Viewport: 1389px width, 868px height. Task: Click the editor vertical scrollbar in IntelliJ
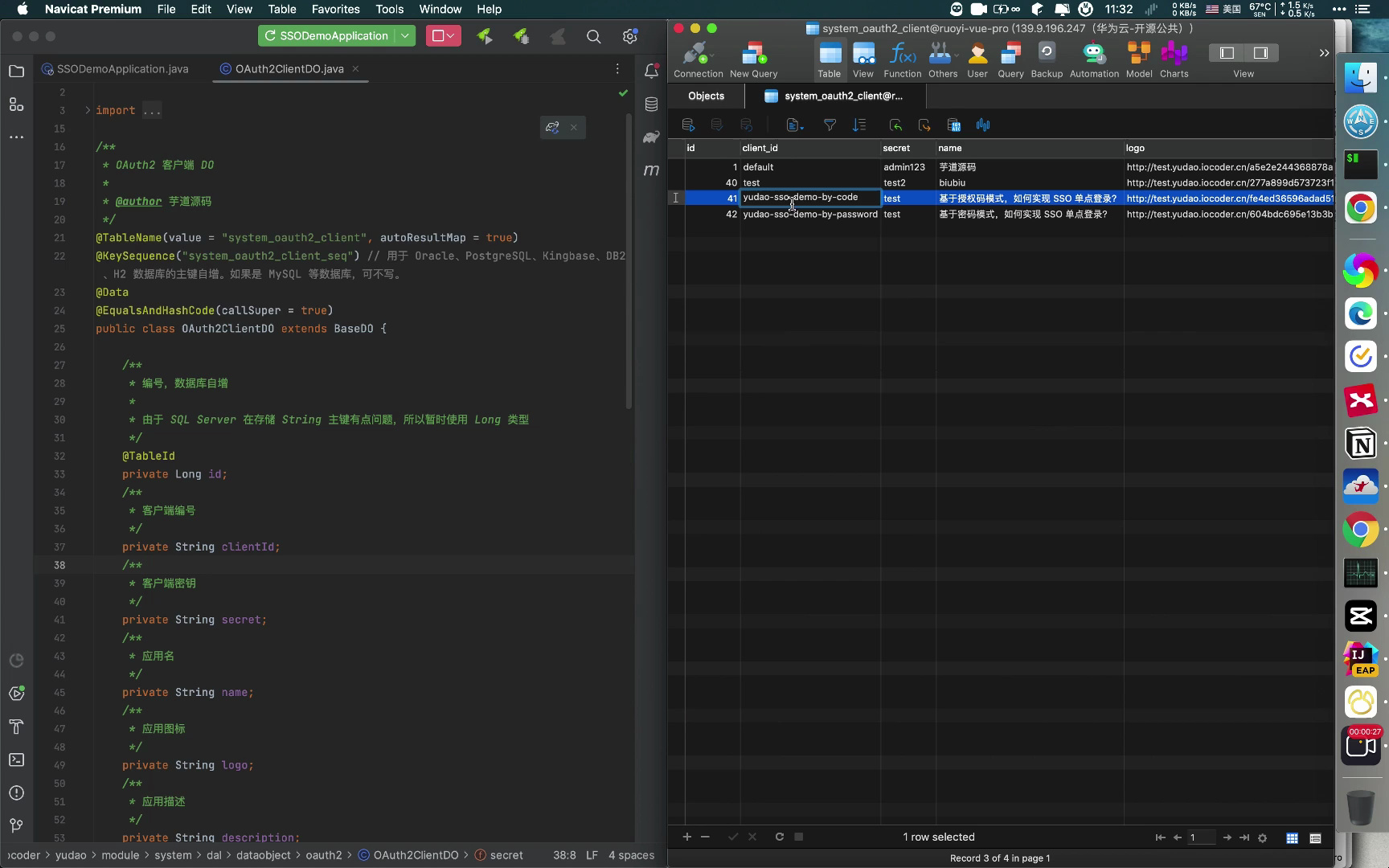(629, 261)
